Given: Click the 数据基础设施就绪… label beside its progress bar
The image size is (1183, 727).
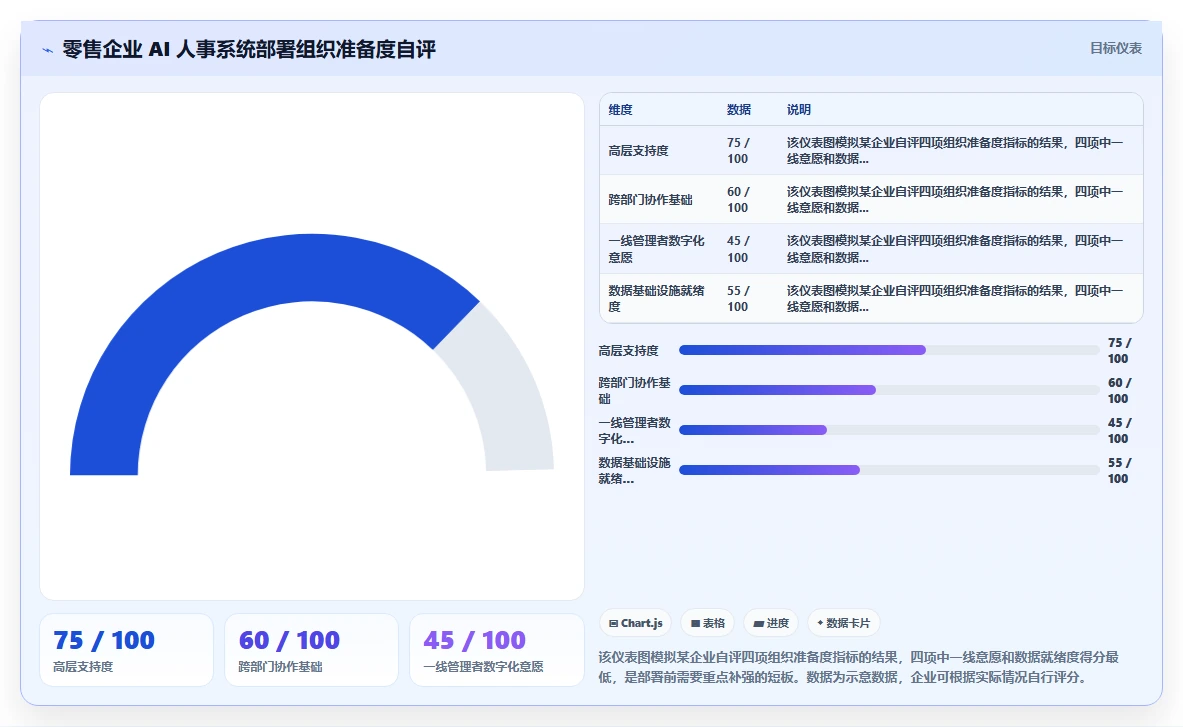Looking at the screenshot, I should pos(635,471).
